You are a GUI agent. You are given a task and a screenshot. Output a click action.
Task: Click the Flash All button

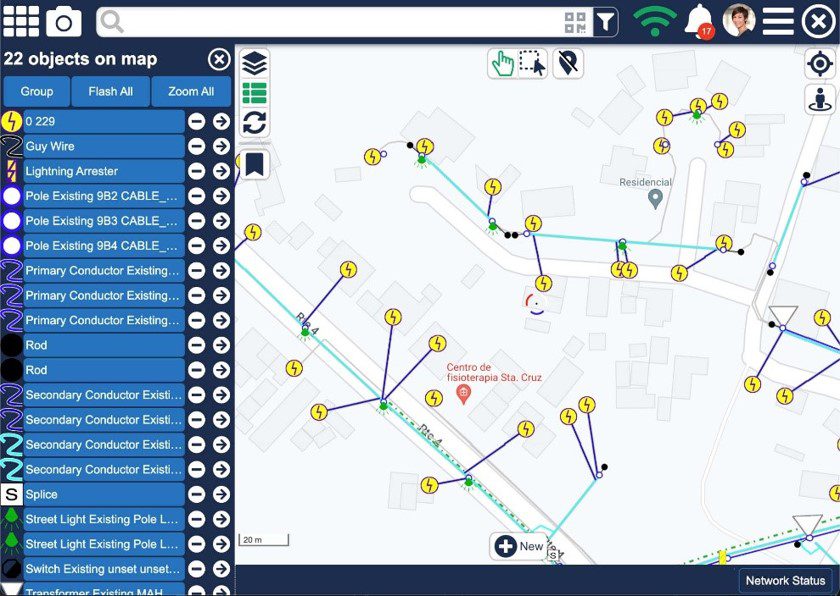(x=110, y=91)
